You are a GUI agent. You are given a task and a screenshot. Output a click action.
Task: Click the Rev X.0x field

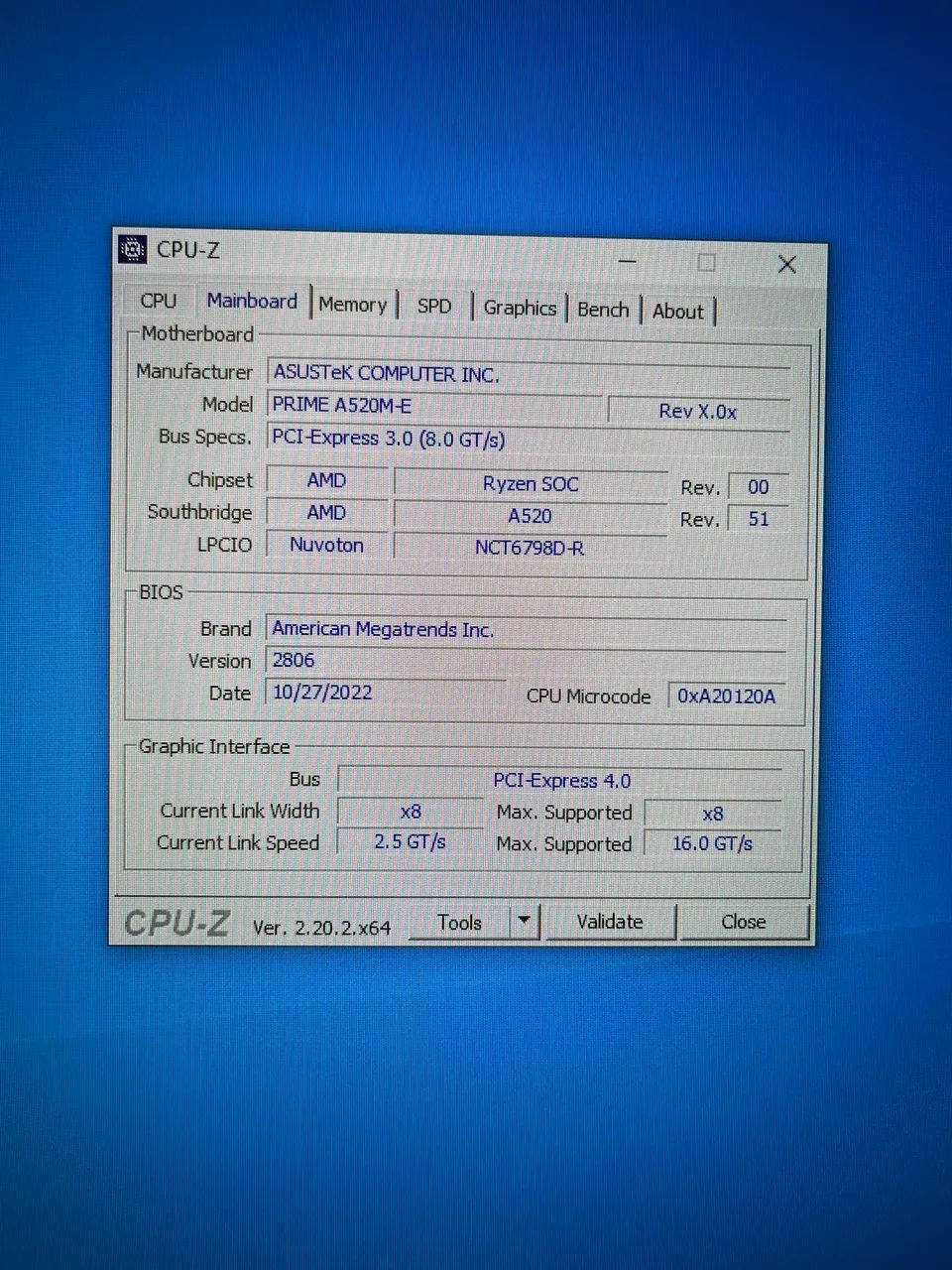point(698,412)
